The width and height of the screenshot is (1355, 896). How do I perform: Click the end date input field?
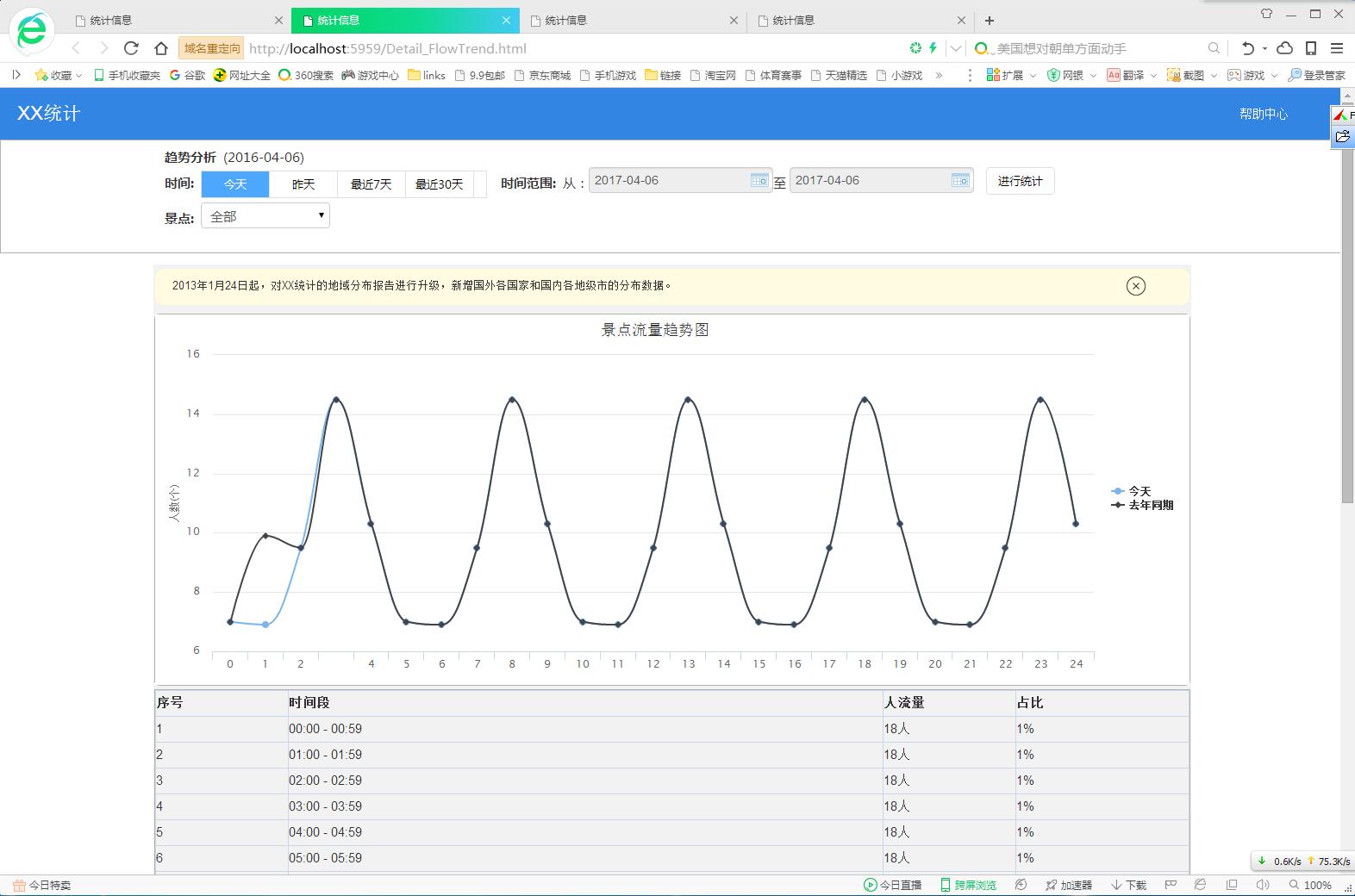pos(881,180)
